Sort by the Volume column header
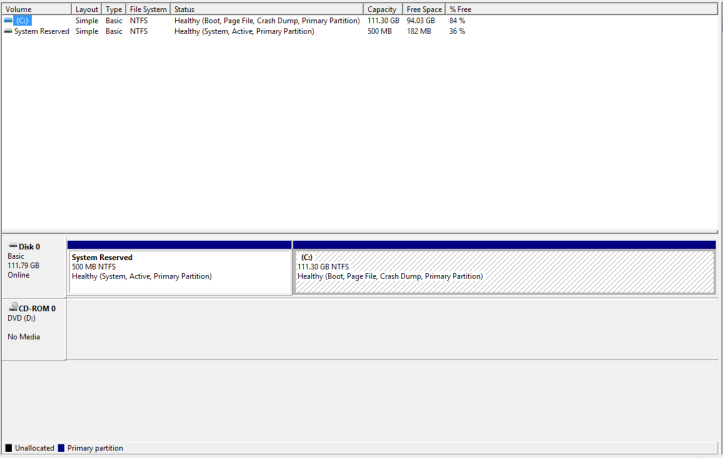 [x=37, y=9]
